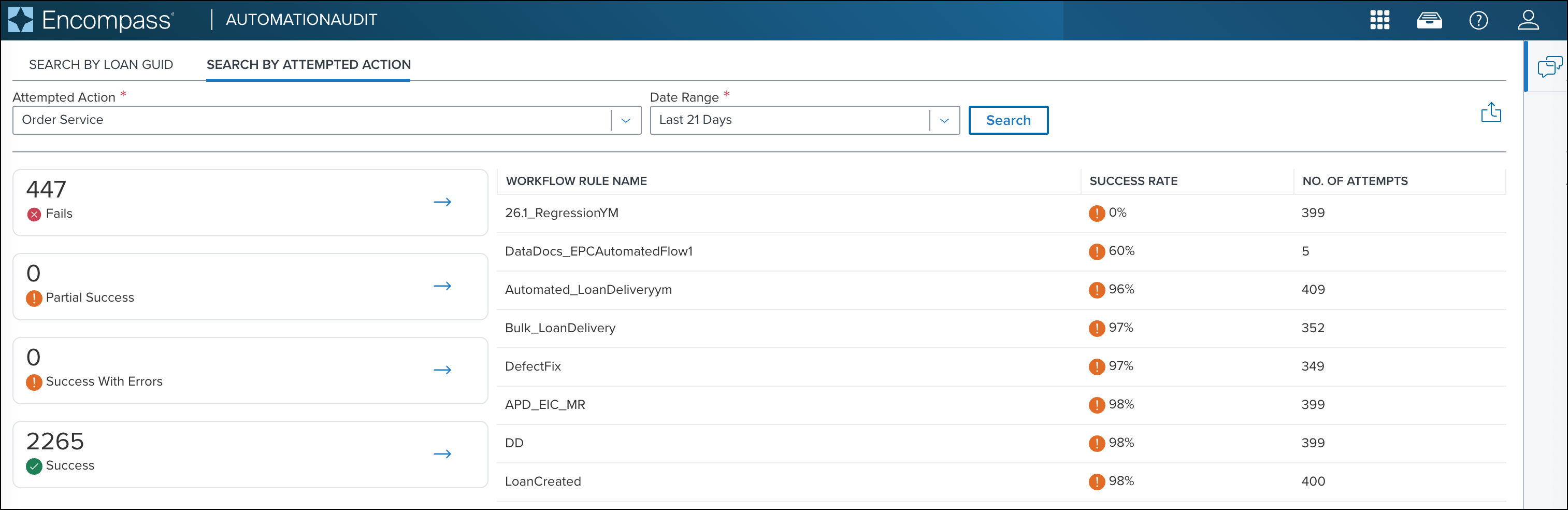Open the help question mark icon

(x=1478, y=20)
